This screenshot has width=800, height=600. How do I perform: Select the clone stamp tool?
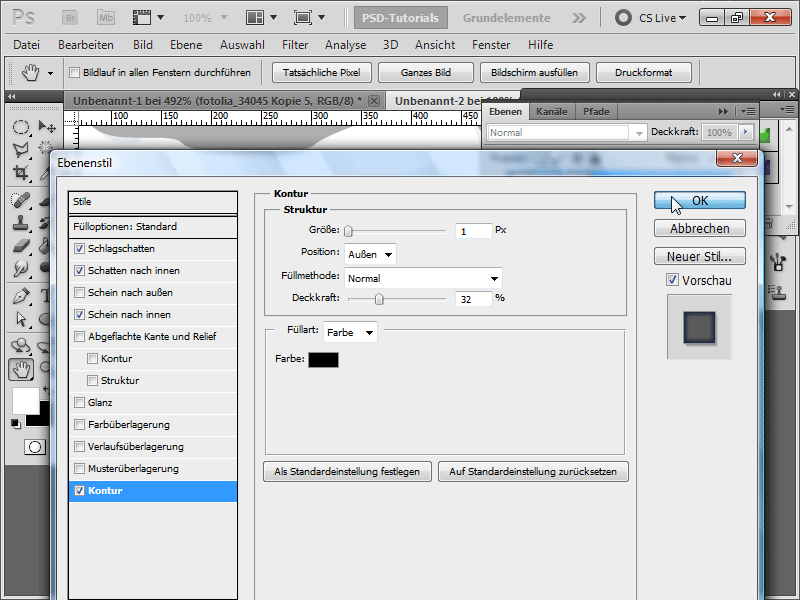[20, 222]
